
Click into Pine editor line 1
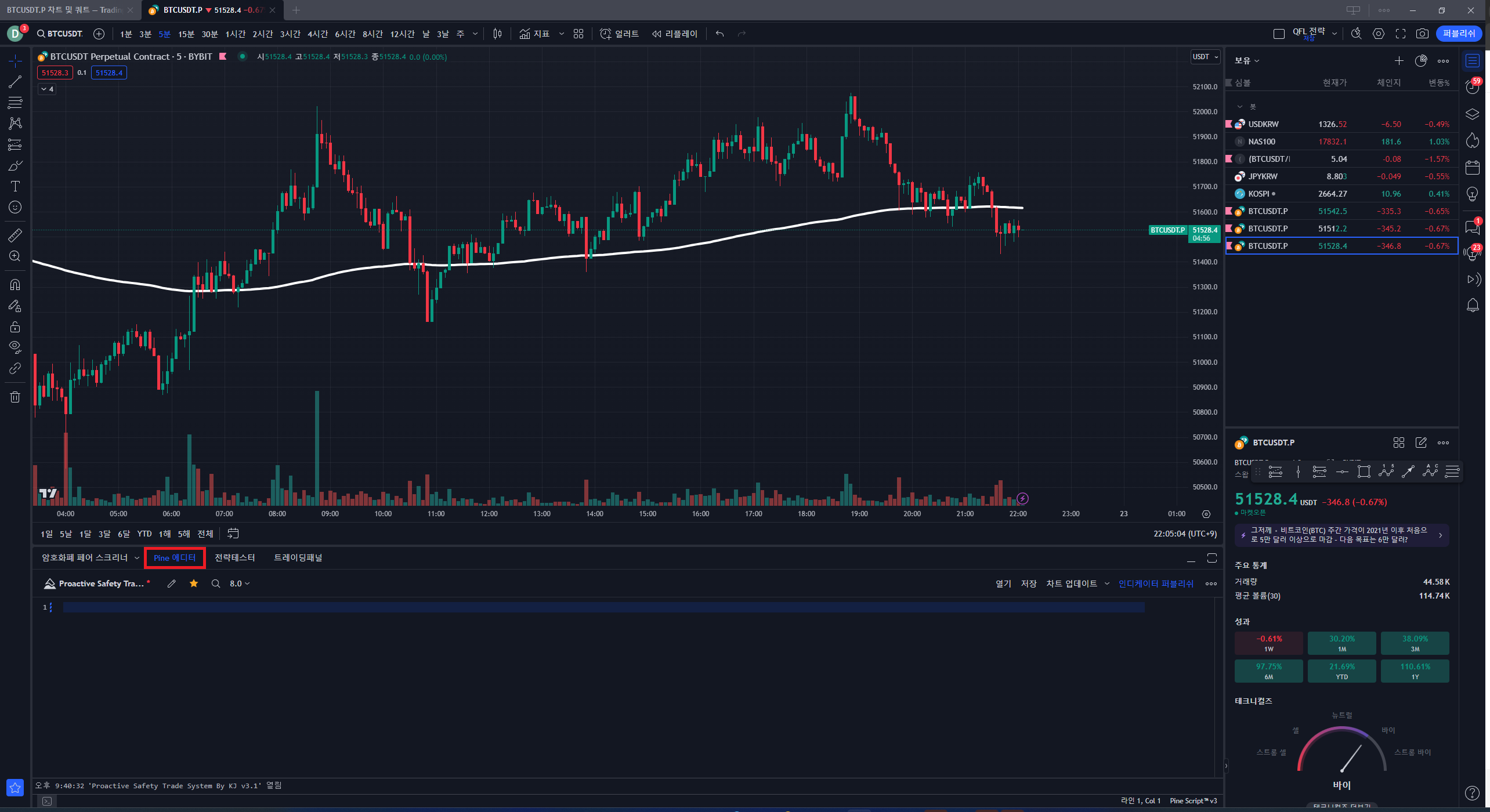pyautogui.click(x=603, y=607)
